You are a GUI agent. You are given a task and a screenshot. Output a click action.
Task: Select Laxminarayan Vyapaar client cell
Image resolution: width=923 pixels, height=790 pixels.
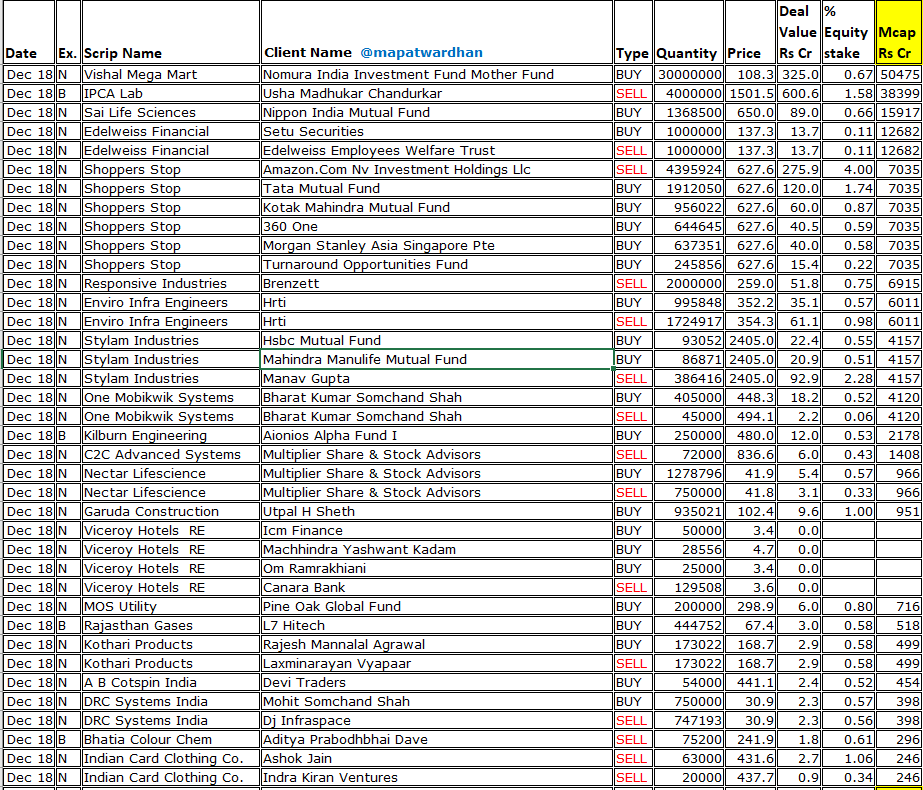437,663
